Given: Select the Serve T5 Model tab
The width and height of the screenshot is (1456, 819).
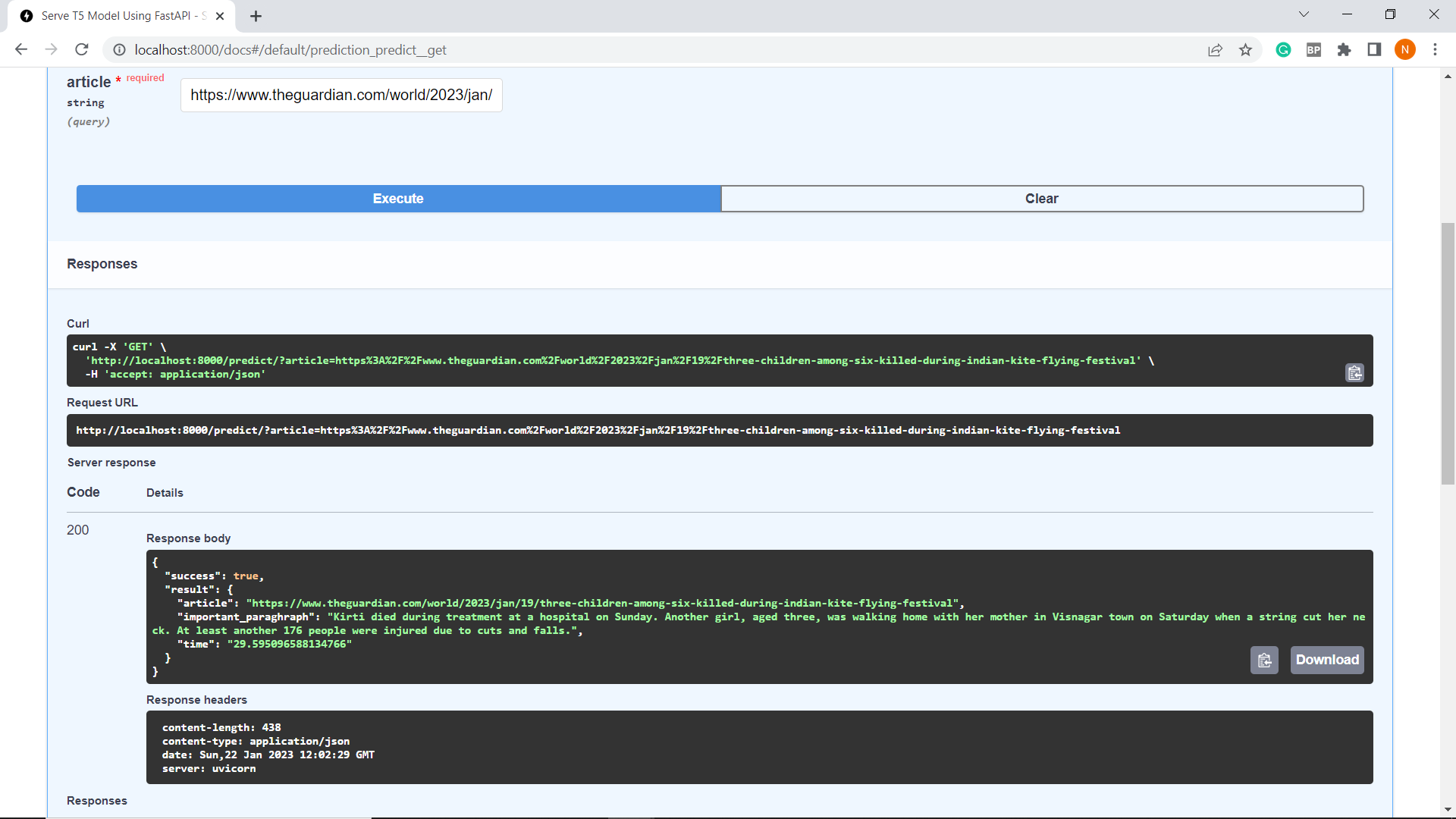Looking at the screenshot, I should point(121,16).
